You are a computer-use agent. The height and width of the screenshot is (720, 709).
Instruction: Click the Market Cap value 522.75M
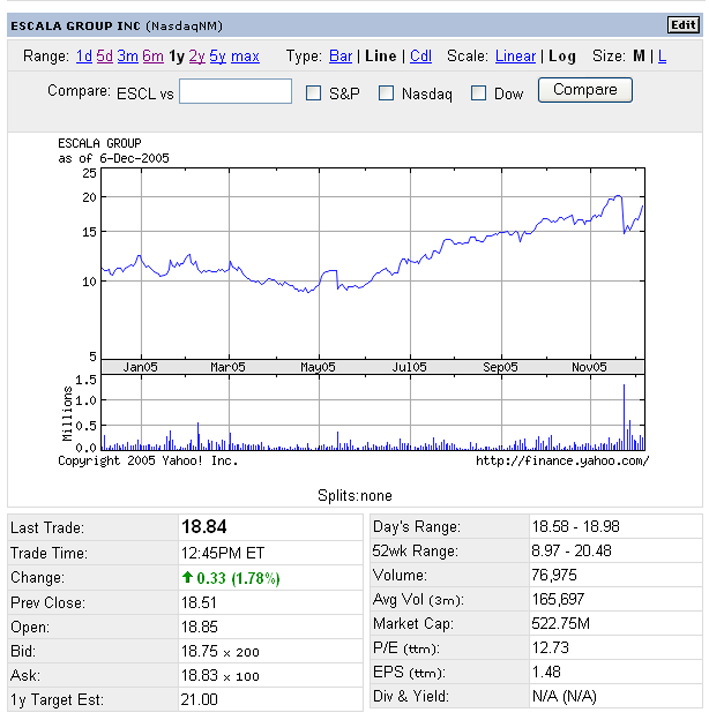point(561,624)
